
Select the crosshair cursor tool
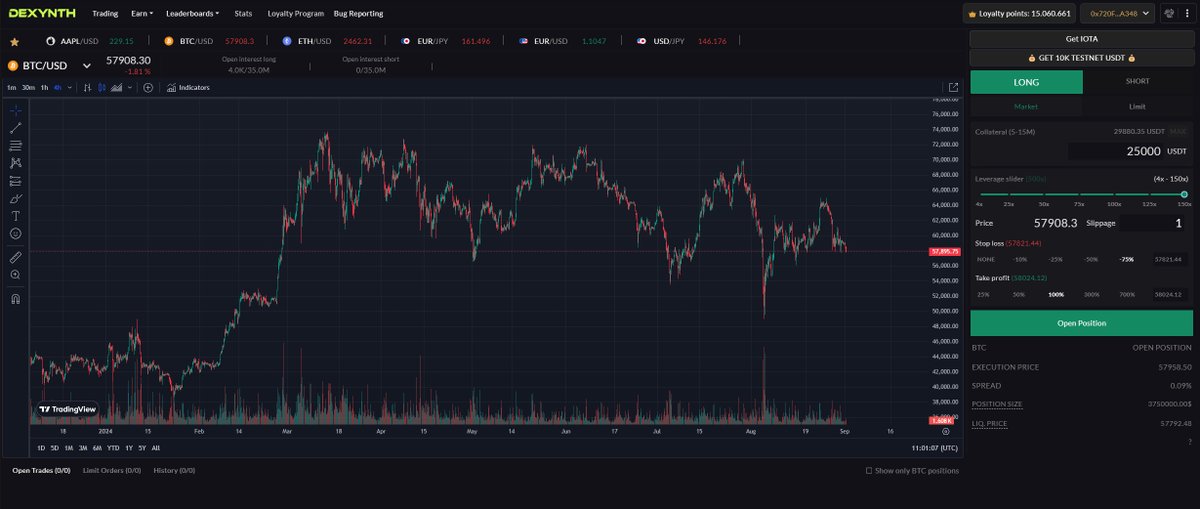[16, 110]
